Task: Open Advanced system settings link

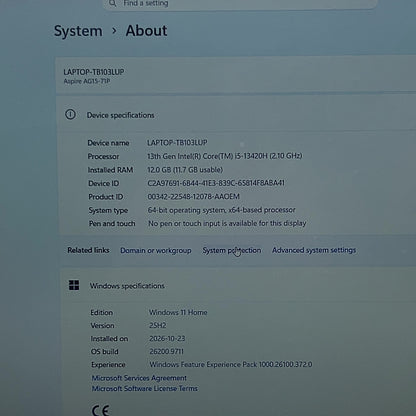Action: click(x=314, y=250)
